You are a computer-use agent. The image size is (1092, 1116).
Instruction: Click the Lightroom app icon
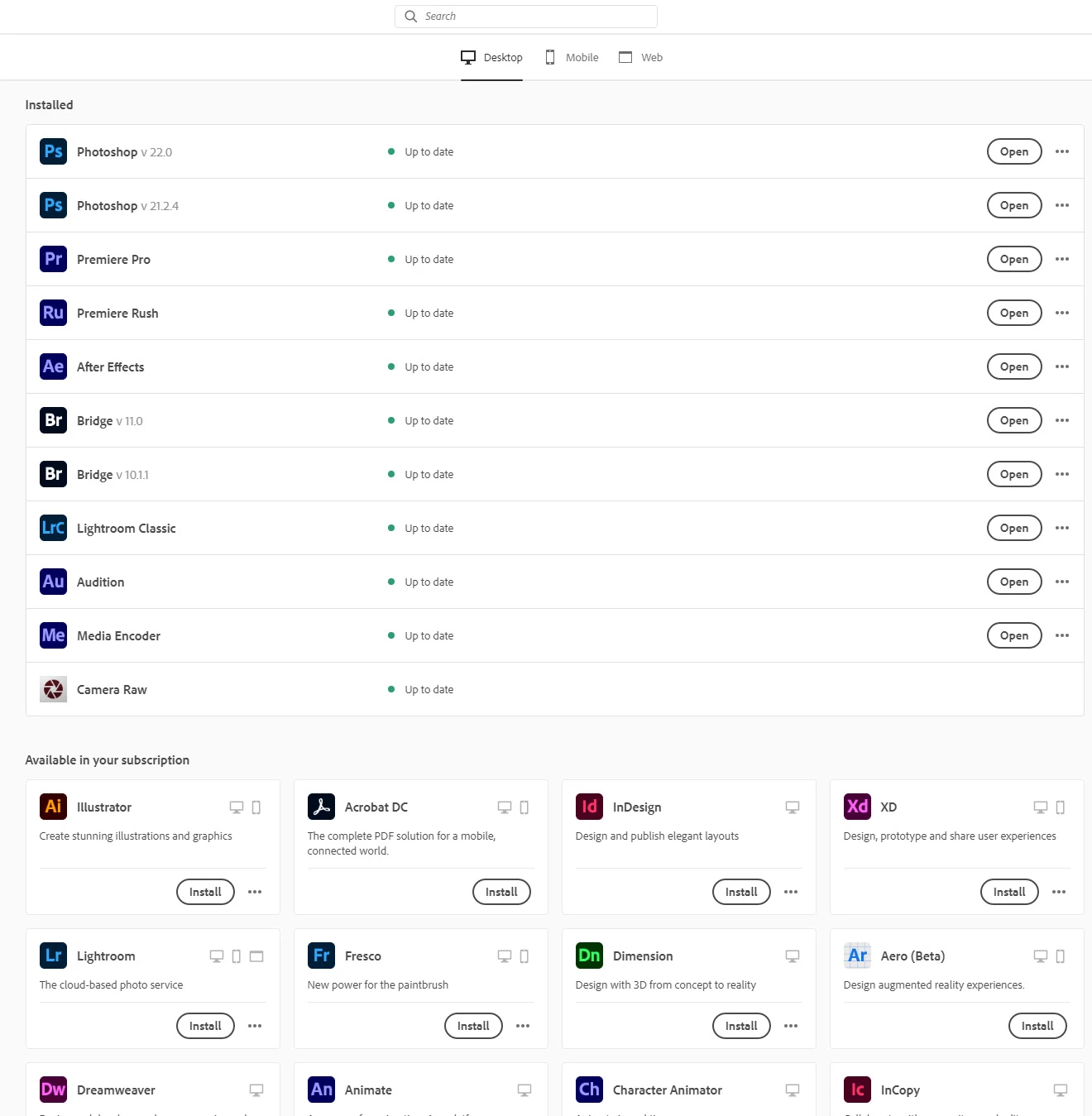click(53, 956)
